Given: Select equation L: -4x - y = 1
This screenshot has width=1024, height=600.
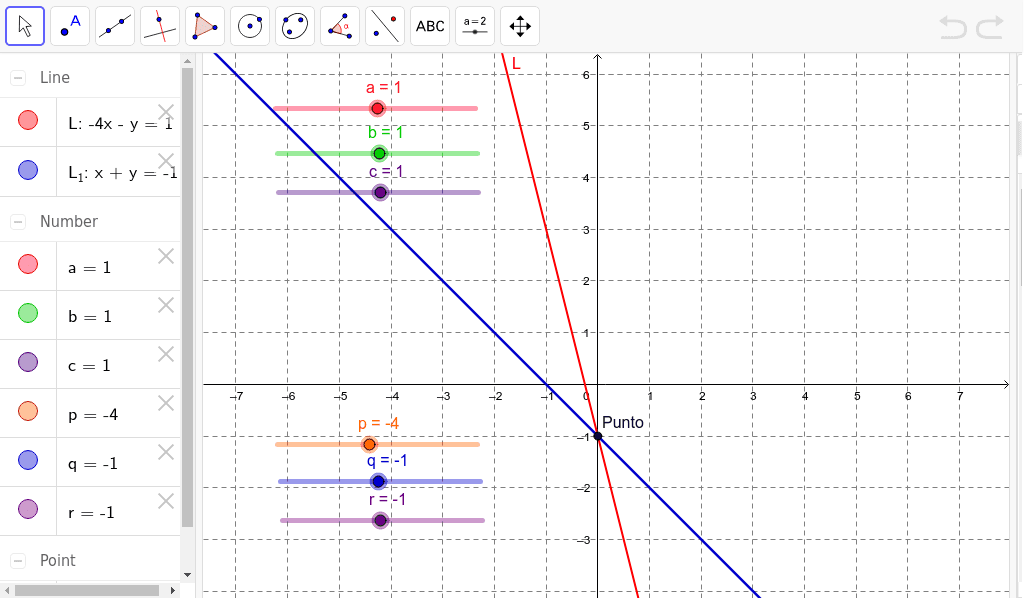Looking at the screenshot, I should click(120, 123).
